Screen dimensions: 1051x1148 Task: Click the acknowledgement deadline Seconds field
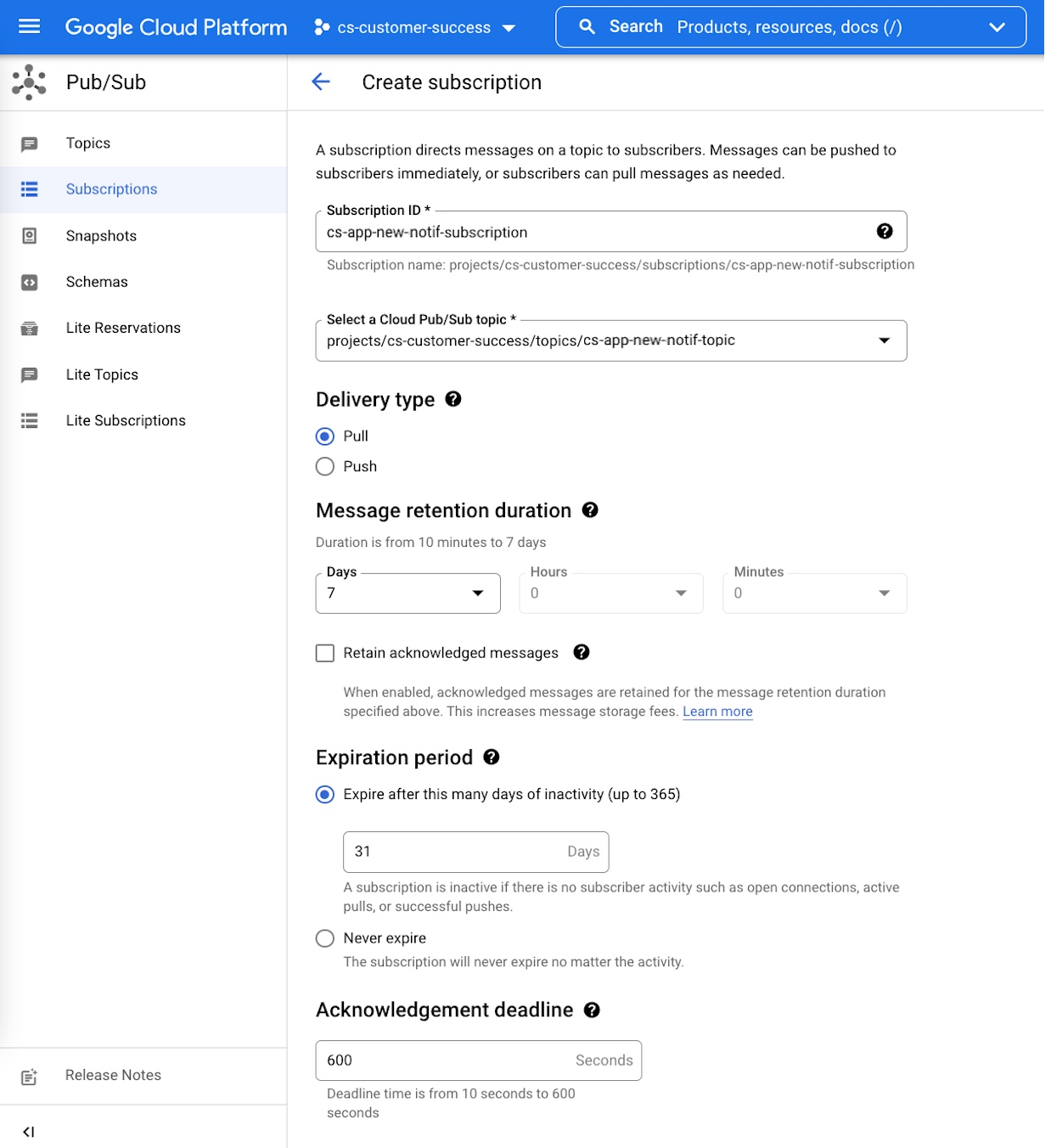point(478,1061)
